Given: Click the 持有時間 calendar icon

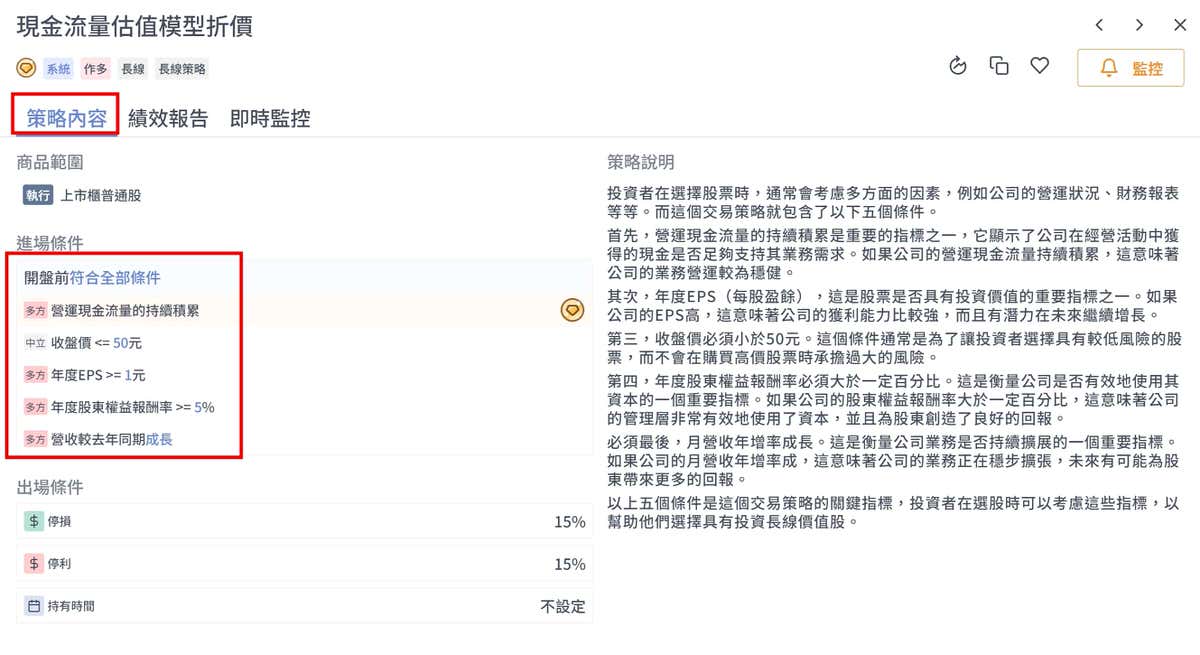Looking at the screenshot, I should click(34, 606).
